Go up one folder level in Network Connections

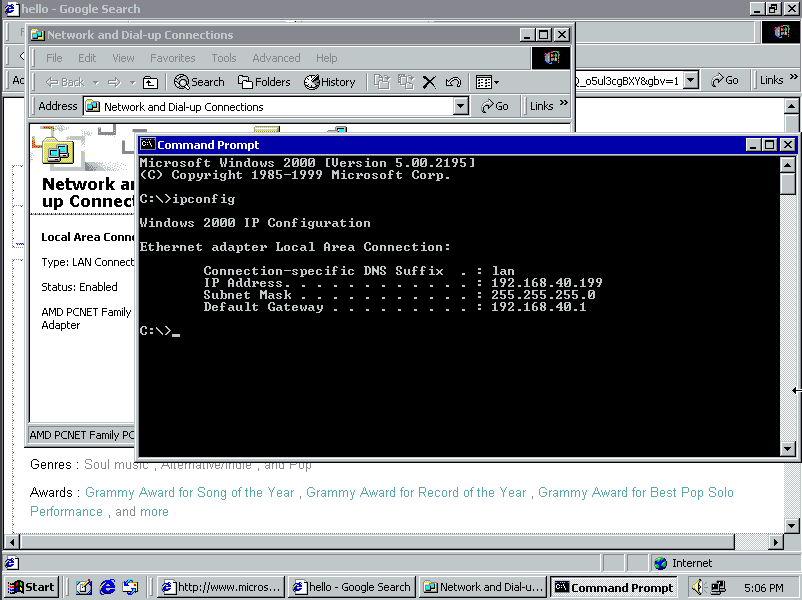[150, 82]
